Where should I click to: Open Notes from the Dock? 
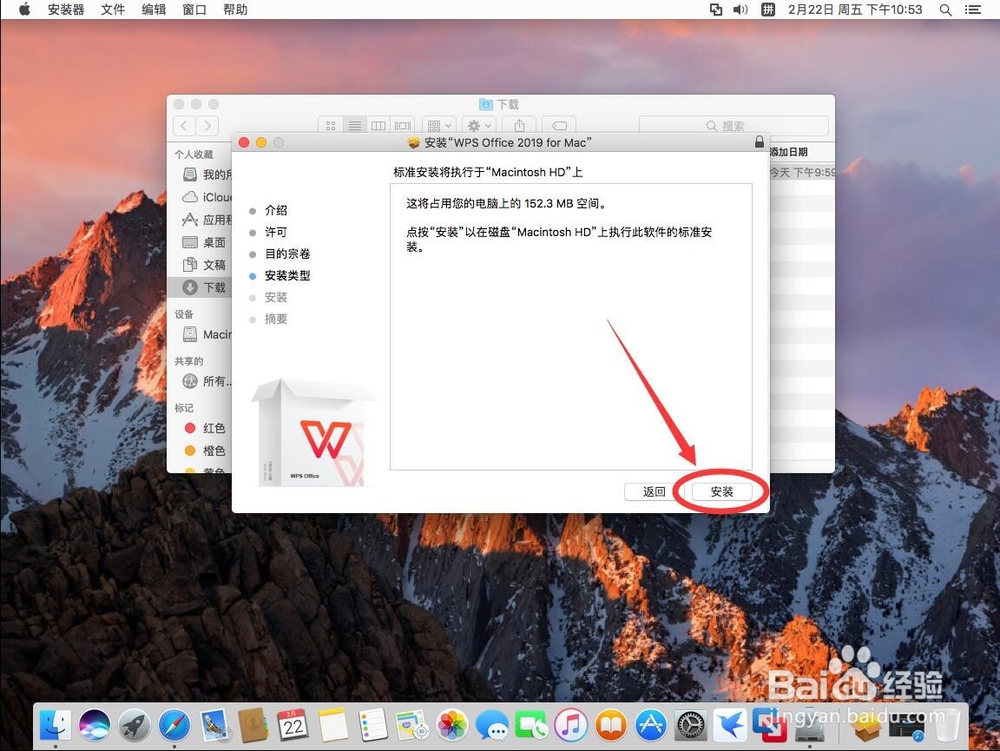tap(333, 725)
